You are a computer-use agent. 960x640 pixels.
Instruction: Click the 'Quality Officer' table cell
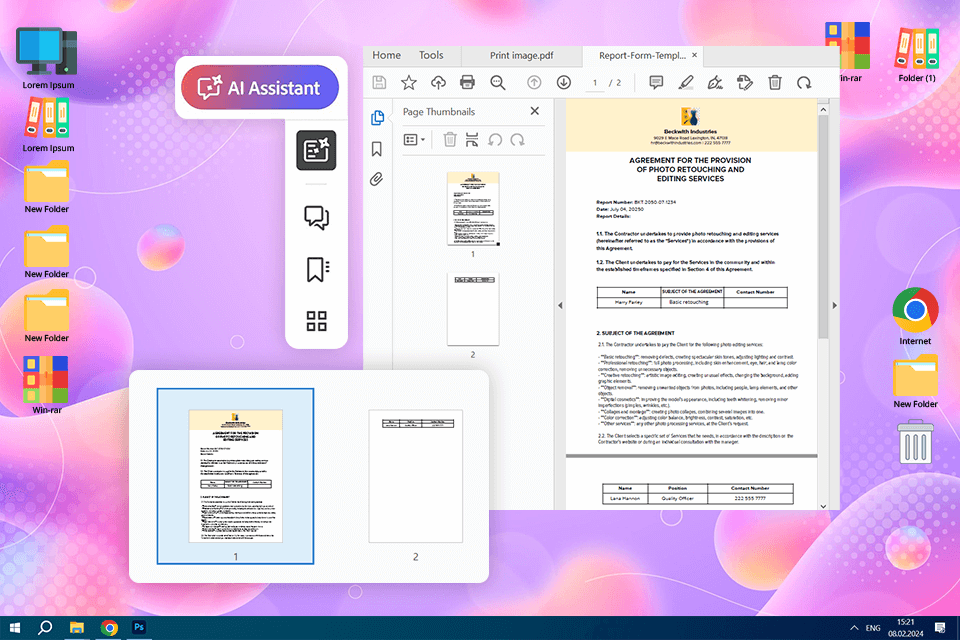tap(677, 498)
